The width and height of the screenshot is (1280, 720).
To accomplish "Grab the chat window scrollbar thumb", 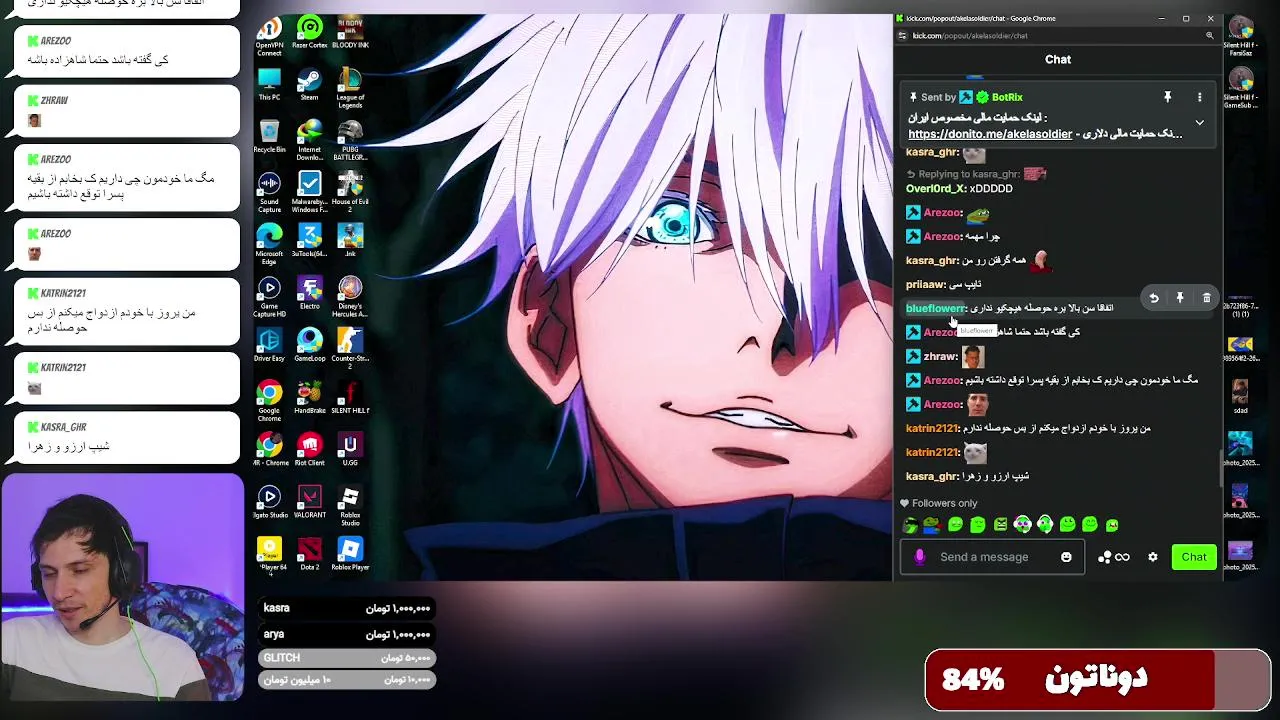I will 1219,470.
